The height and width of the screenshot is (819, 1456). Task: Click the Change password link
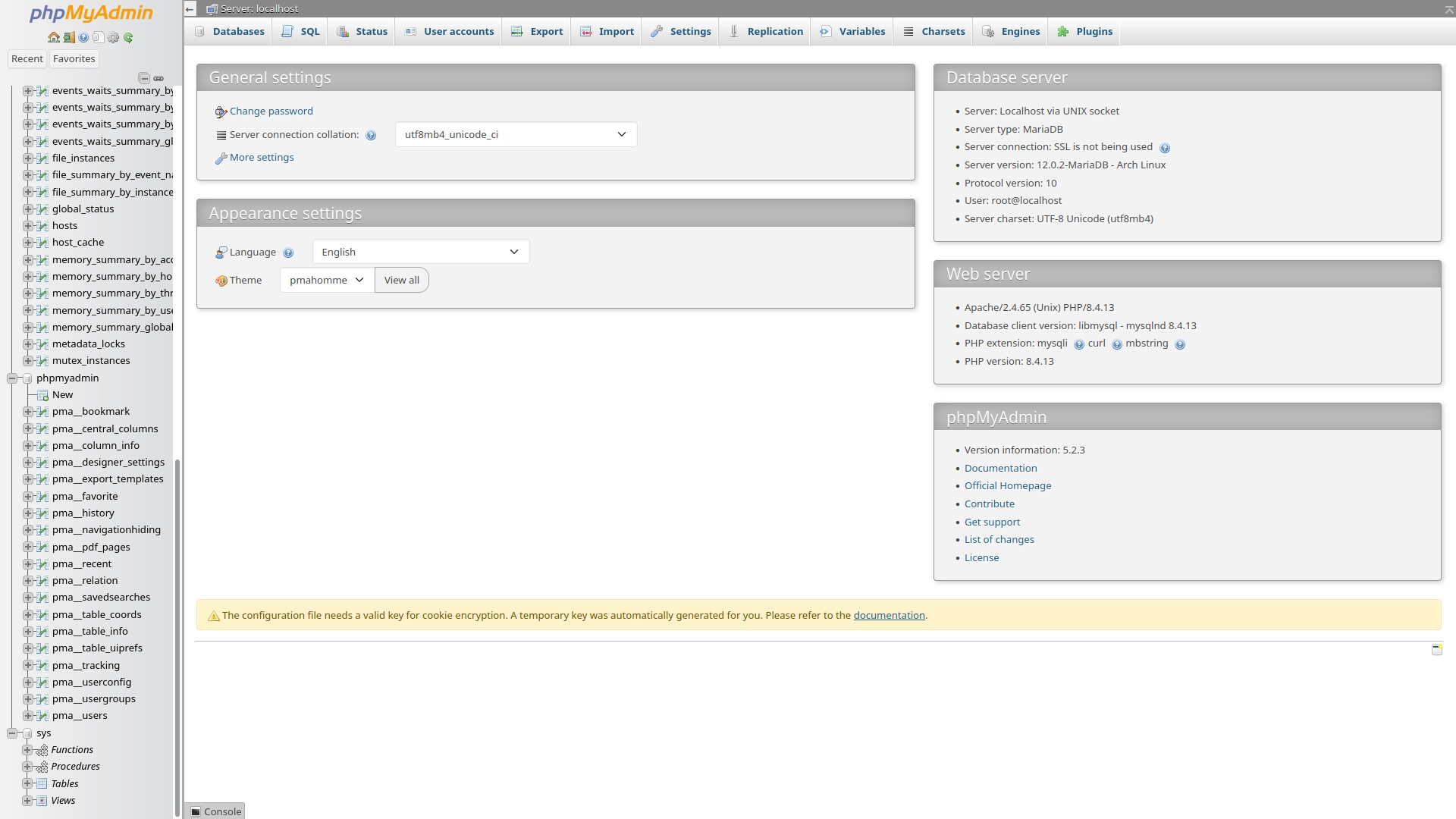[x=271, y=111]
